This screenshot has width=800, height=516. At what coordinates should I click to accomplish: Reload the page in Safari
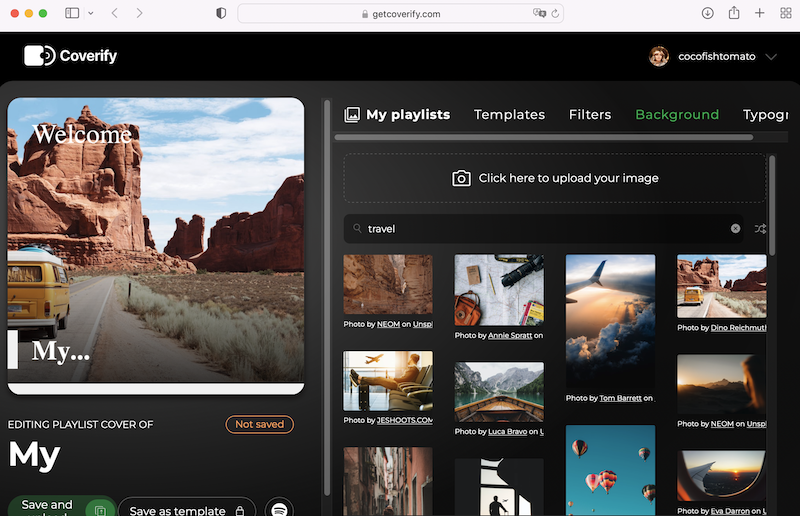tap(556, 14)
